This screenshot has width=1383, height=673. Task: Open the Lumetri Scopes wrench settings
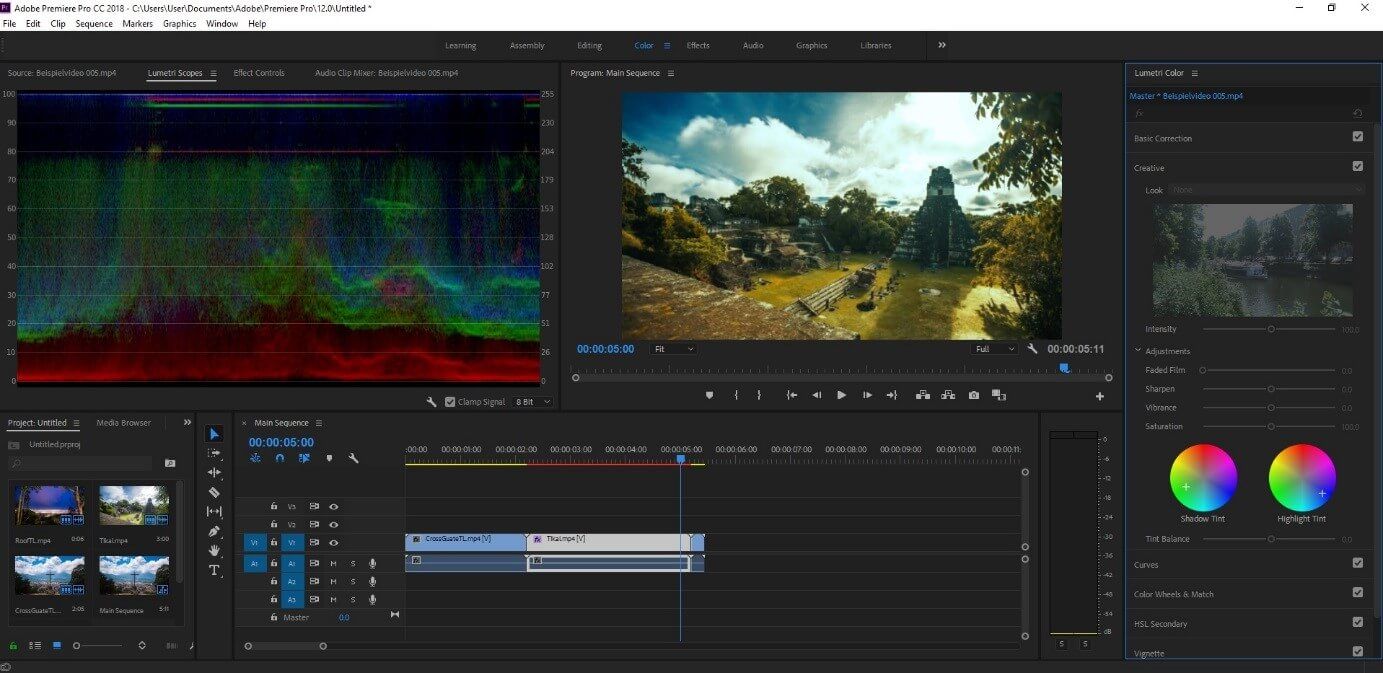(x=431, y=402)
